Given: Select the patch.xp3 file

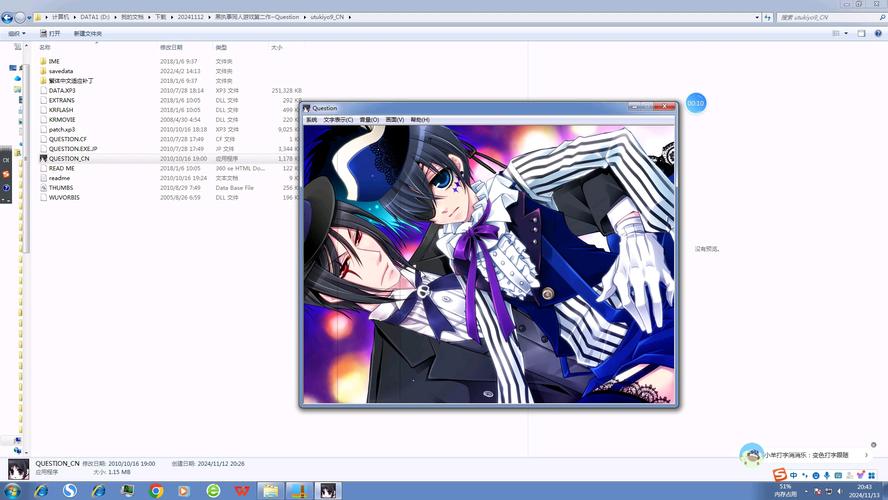Looking at the screenshot, I should (x=62, y=129).
